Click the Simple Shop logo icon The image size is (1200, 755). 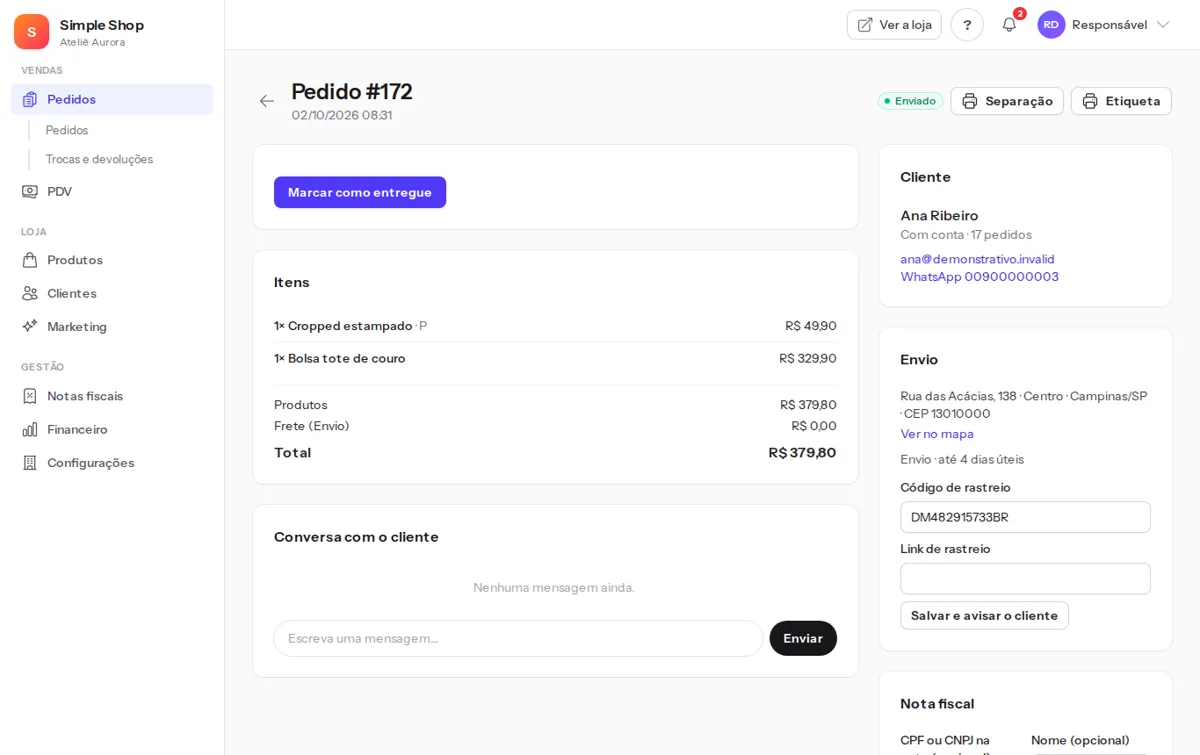pos(31,32)
